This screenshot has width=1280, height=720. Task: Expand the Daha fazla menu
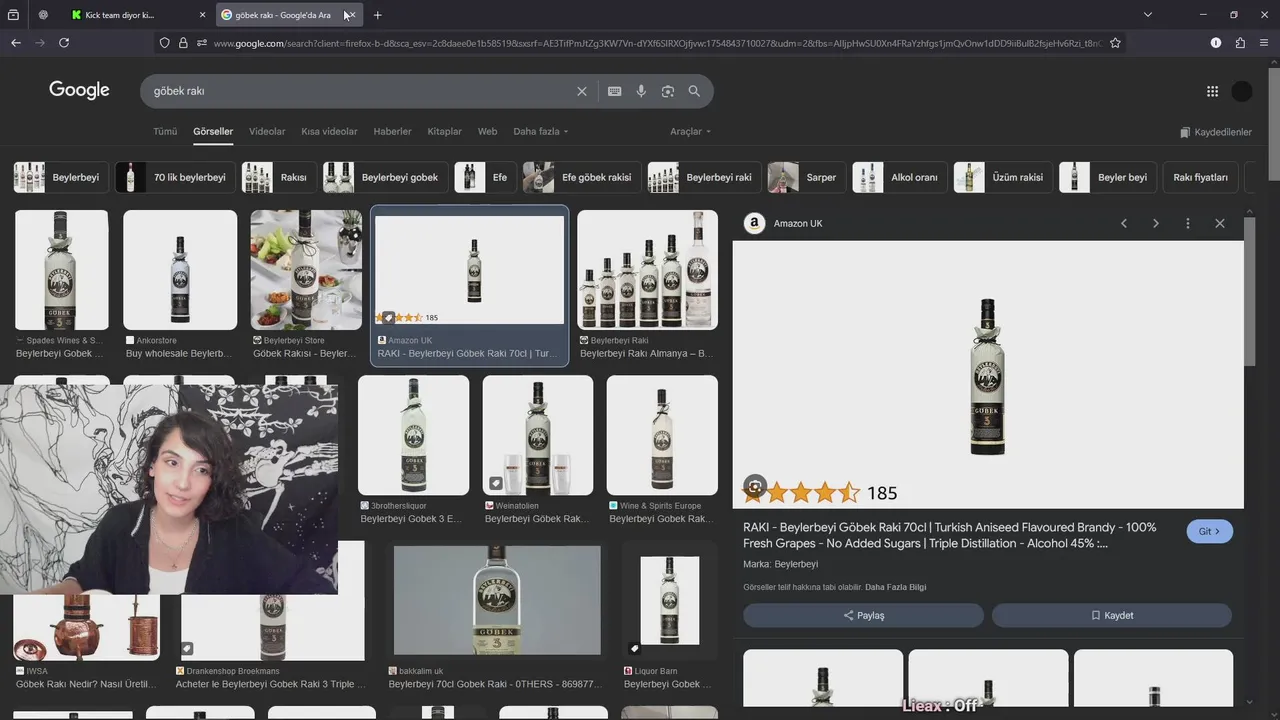tap(540, 131)
